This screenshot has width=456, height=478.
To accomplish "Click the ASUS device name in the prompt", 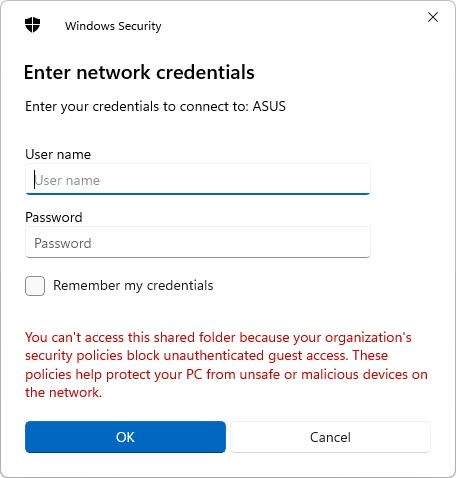I will 269,106.
